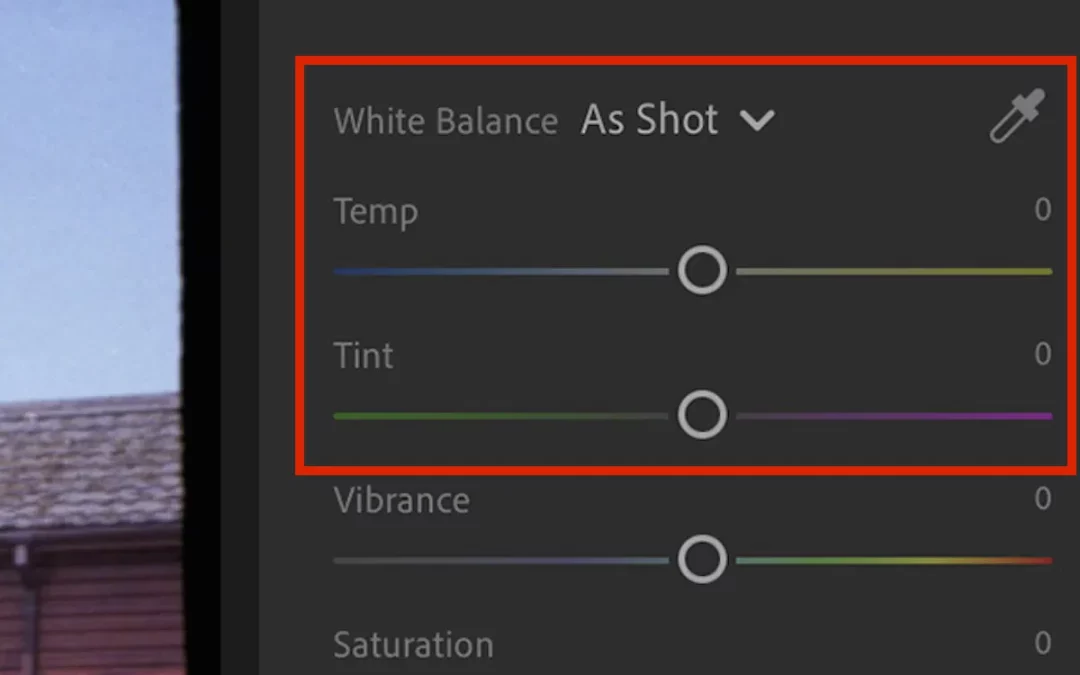Click the Saturation value field showing 0
This screenshot has height=675, width=1080.
(x=1042, y=642)
